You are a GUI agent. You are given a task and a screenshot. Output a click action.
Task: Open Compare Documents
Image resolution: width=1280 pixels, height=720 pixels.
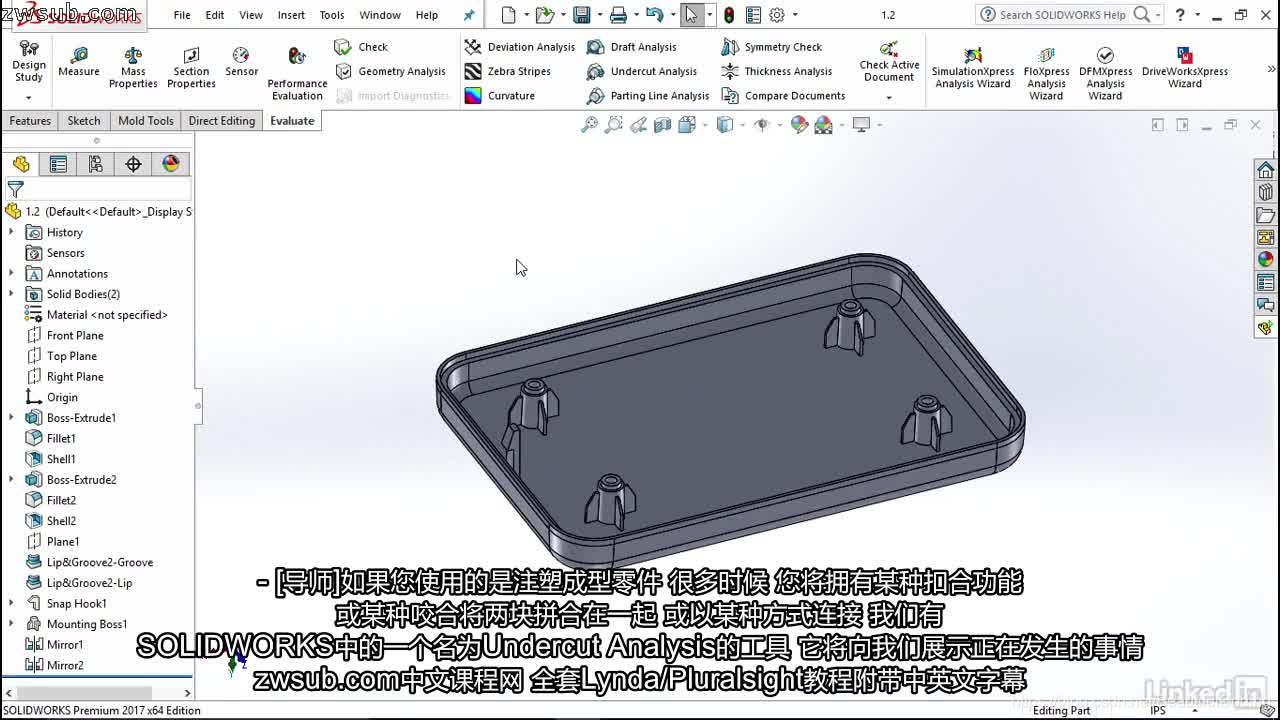783,96
